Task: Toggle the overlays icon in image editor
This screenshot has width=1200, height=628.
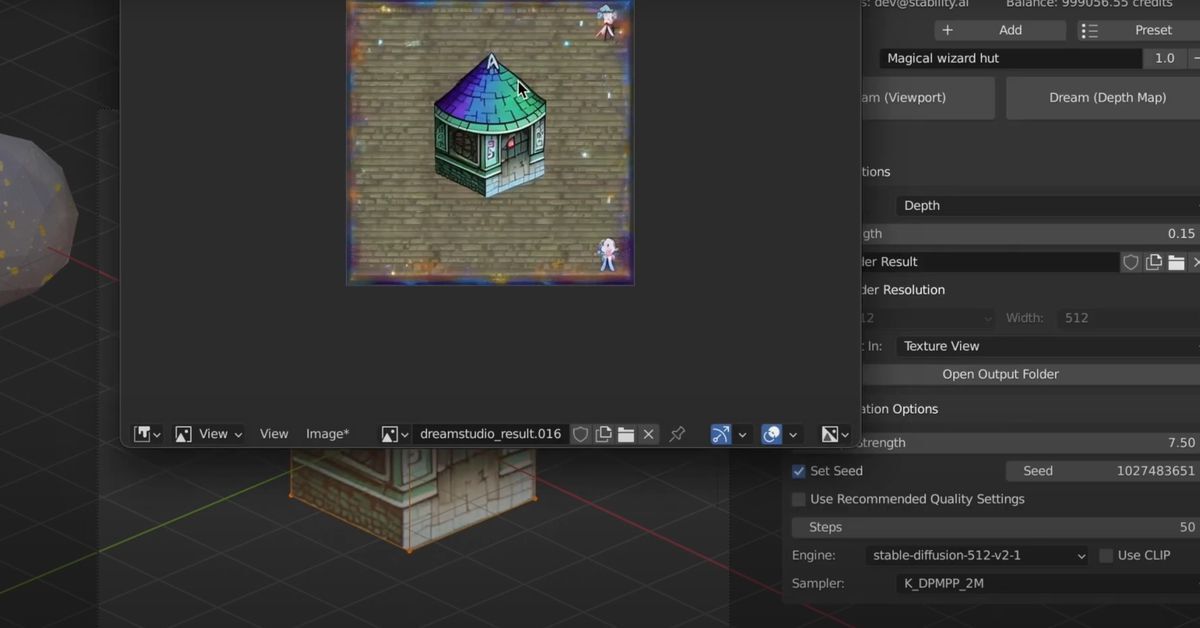Action: 771,434
